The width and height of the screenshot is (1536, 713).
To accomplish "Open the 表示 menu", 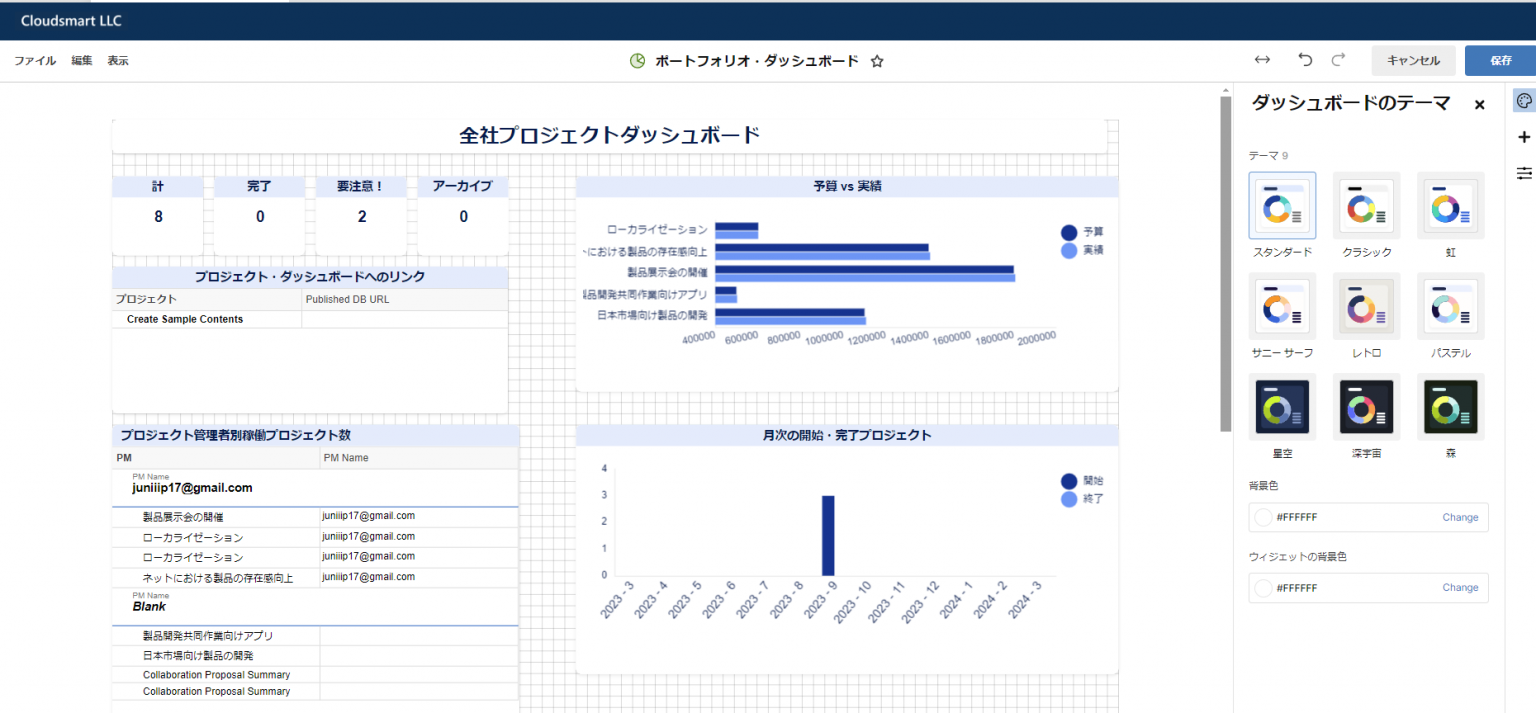I will (x=118, y=61).
